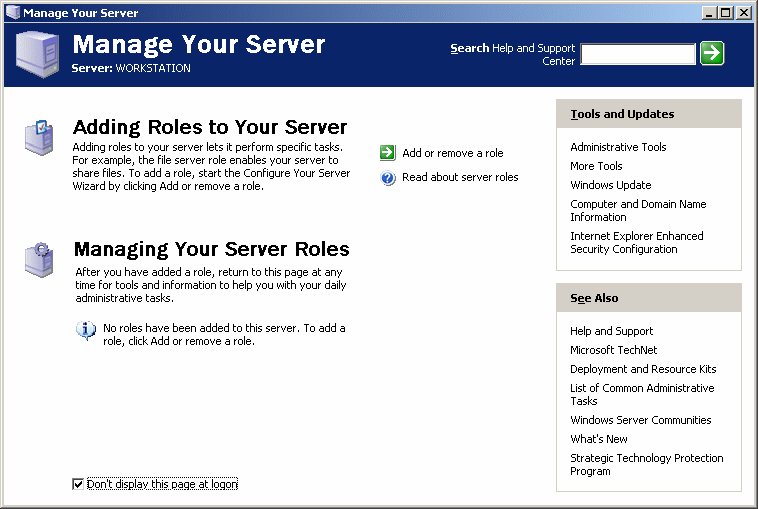Visit Windows Server Communities link
This screenshot has height=509, width=758.
(x=641, y=420)
